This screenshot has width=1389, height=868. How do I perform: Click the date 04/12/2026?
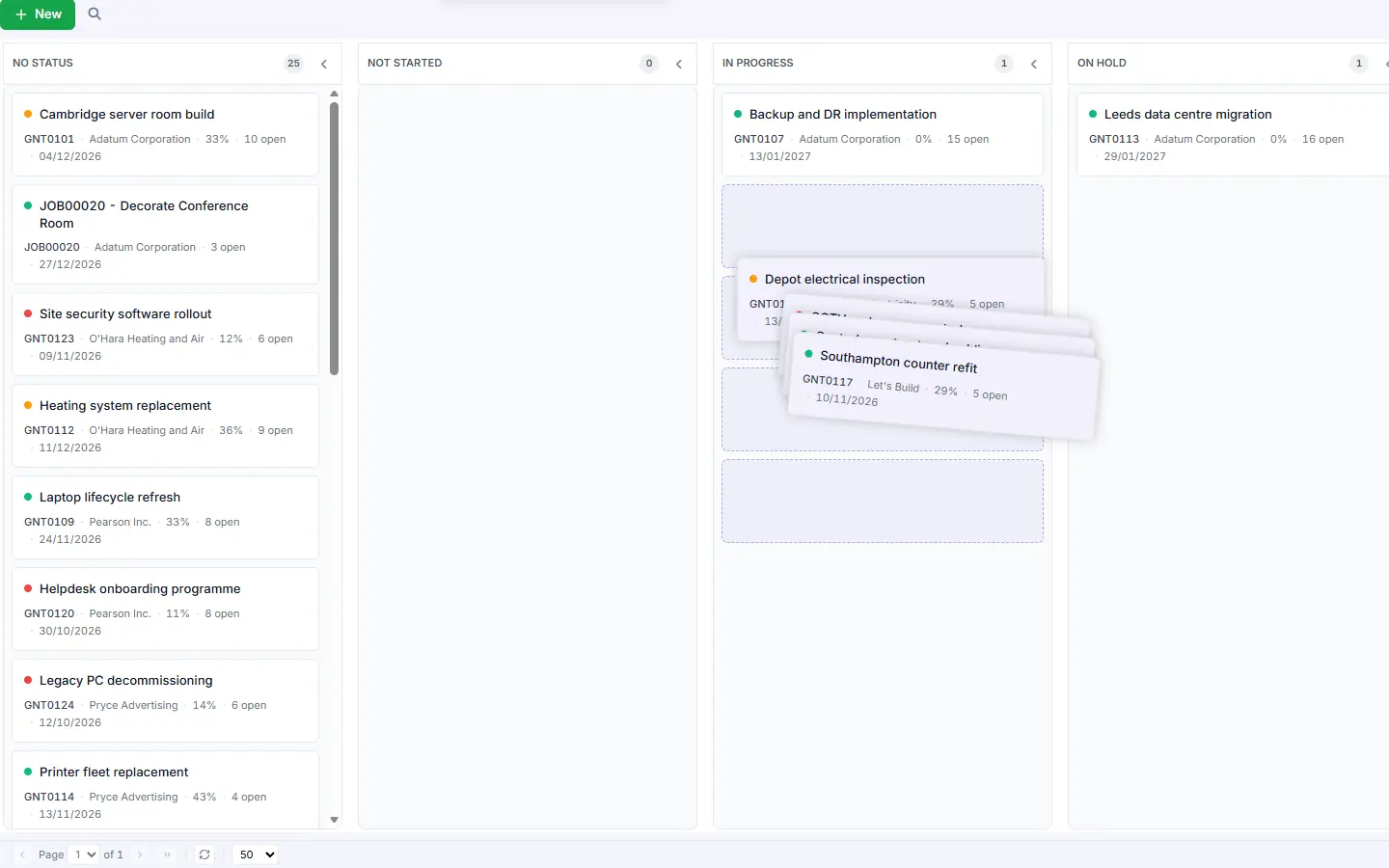tap(70, 157)
